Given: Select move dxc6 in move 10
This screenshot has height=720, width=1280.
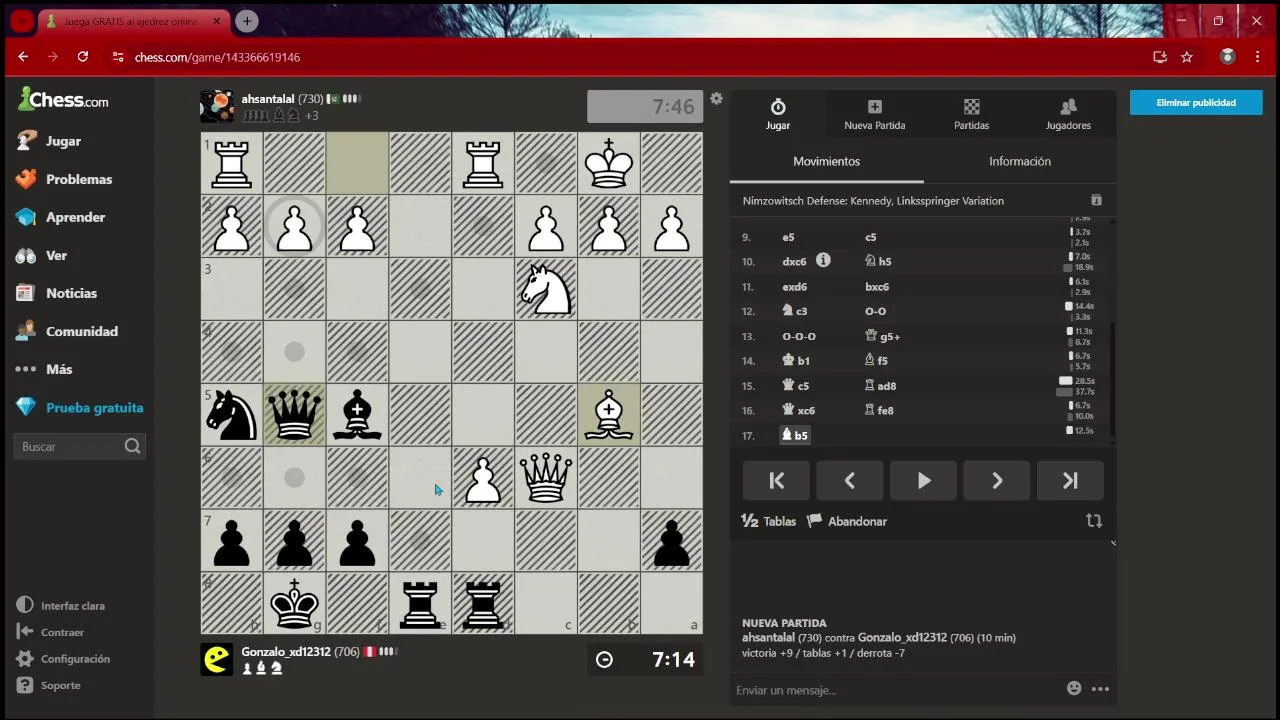Looking at the screenshot, I should (794, 262).
